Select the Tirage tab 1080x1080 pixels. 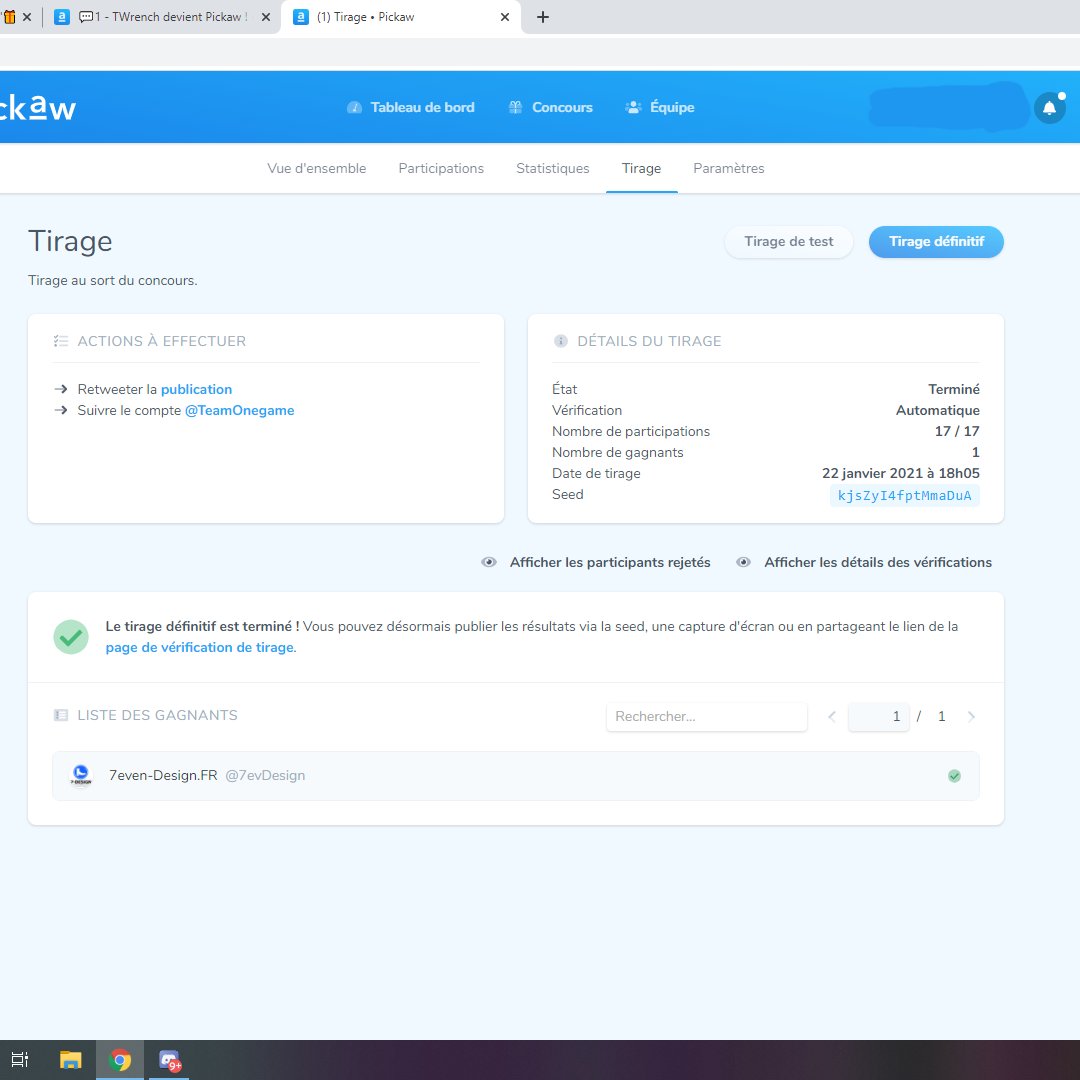pos(641,168)
